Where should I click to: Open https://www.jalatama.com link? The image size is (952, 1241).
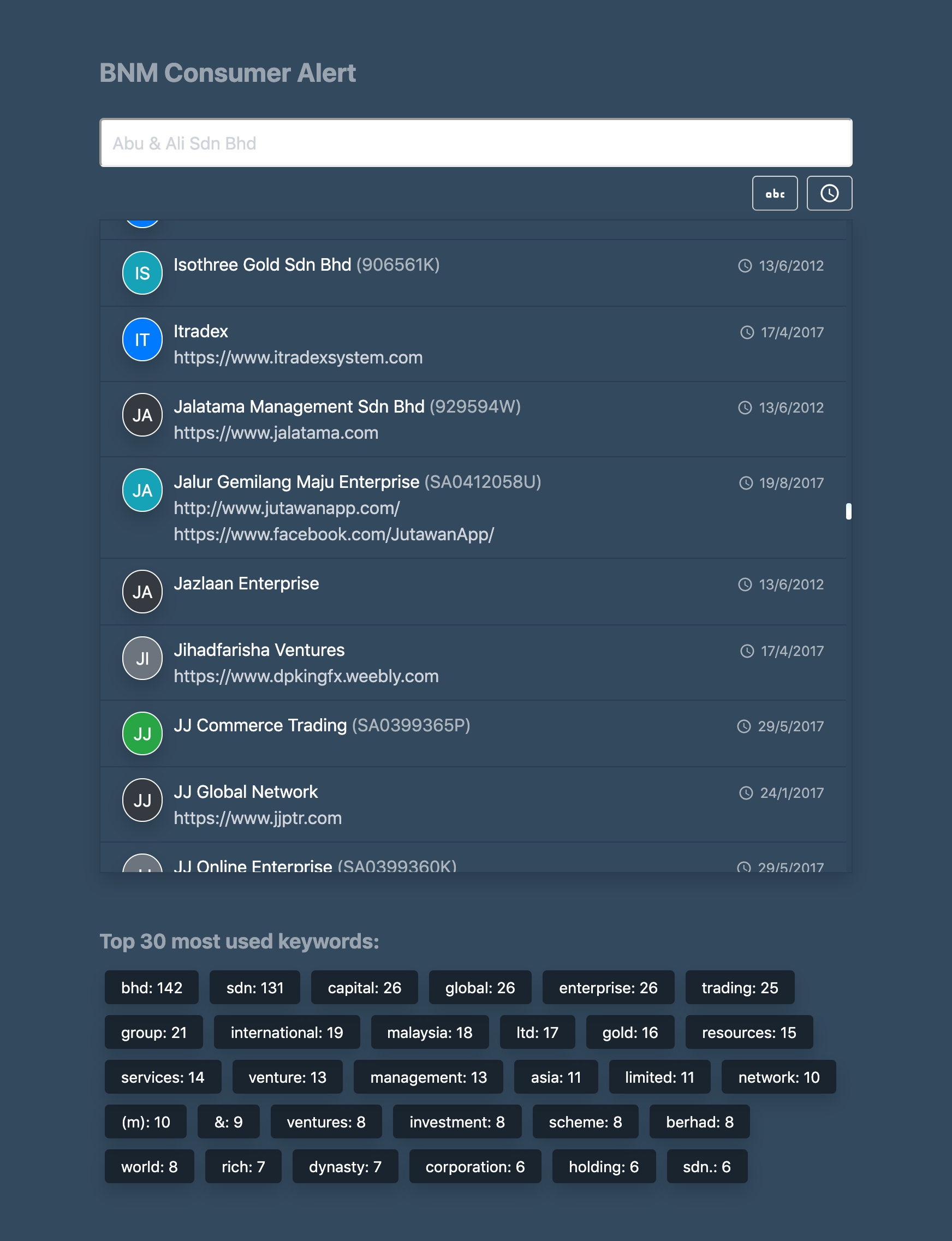[276, 433]
